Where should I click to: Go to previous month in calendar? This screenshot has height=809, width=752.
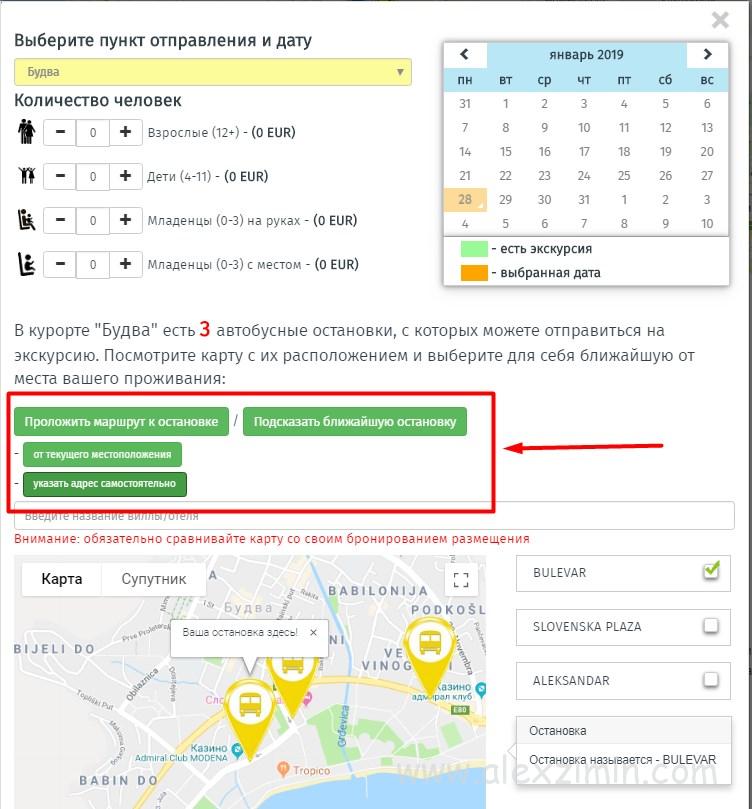(465, 54)
